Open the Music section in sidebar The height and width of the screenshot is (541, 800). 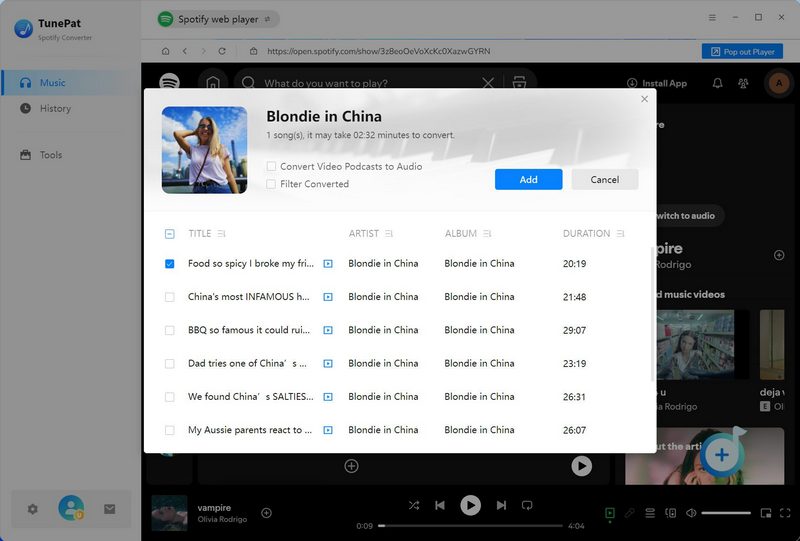(70, 83)
